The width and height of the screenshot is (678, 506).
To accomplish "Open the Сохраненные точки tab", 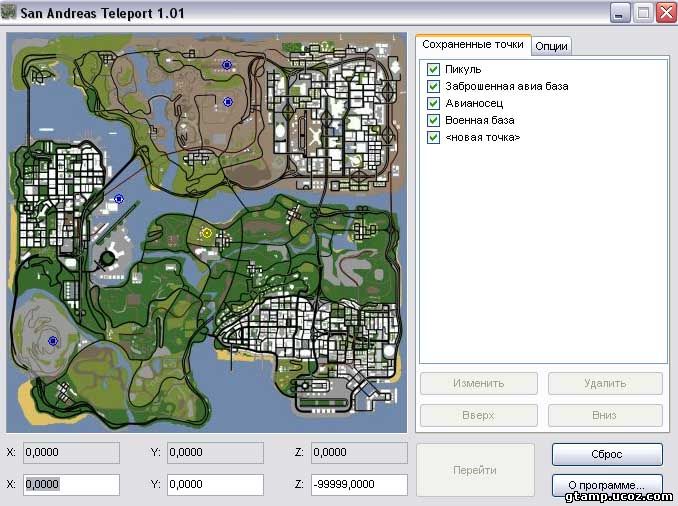I will point(473,45).
